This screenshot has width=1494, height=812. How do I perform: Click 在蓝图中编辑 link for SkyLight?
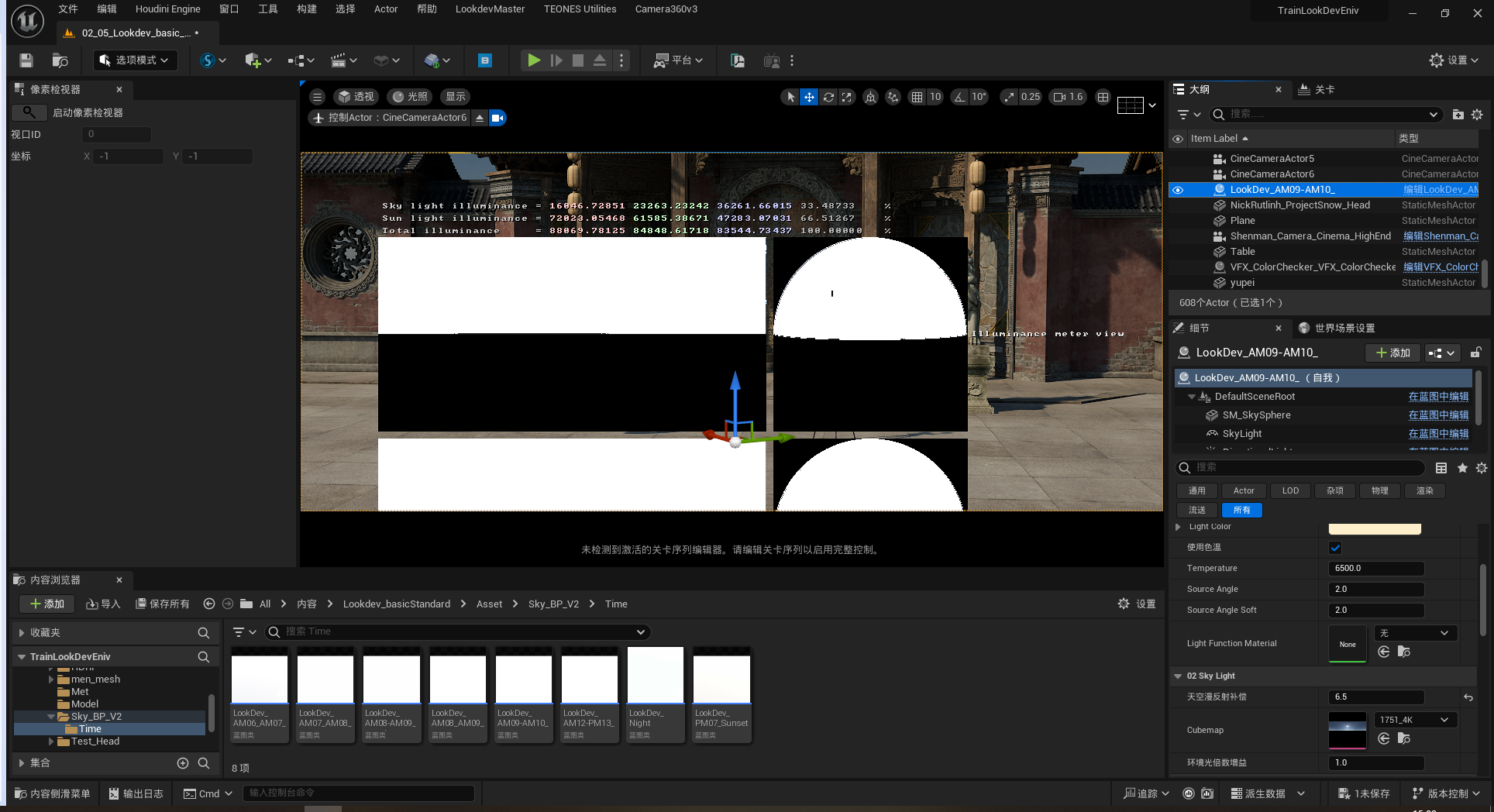click(1438, 434)
